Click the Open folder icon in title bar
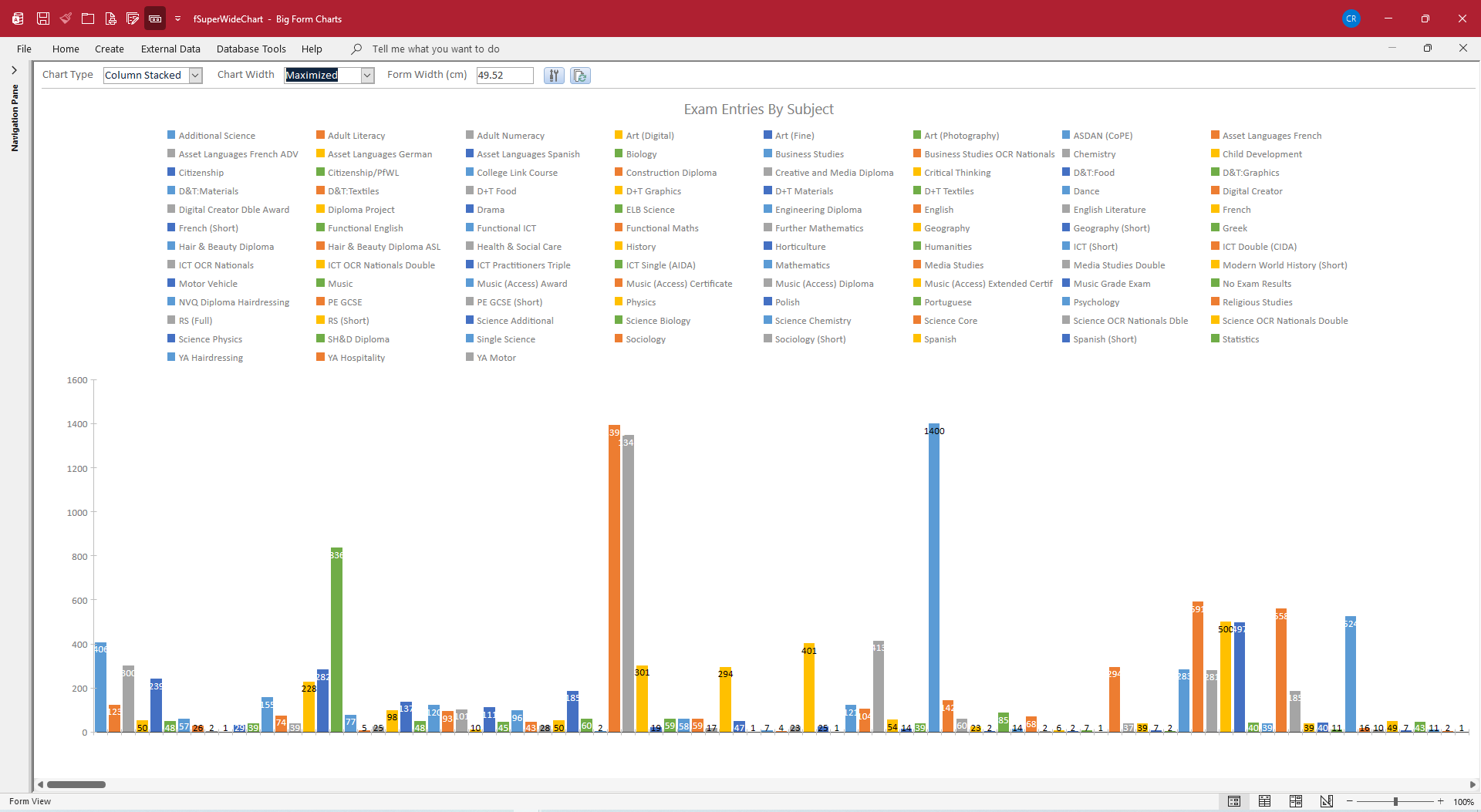 click(x=88, y=19)
